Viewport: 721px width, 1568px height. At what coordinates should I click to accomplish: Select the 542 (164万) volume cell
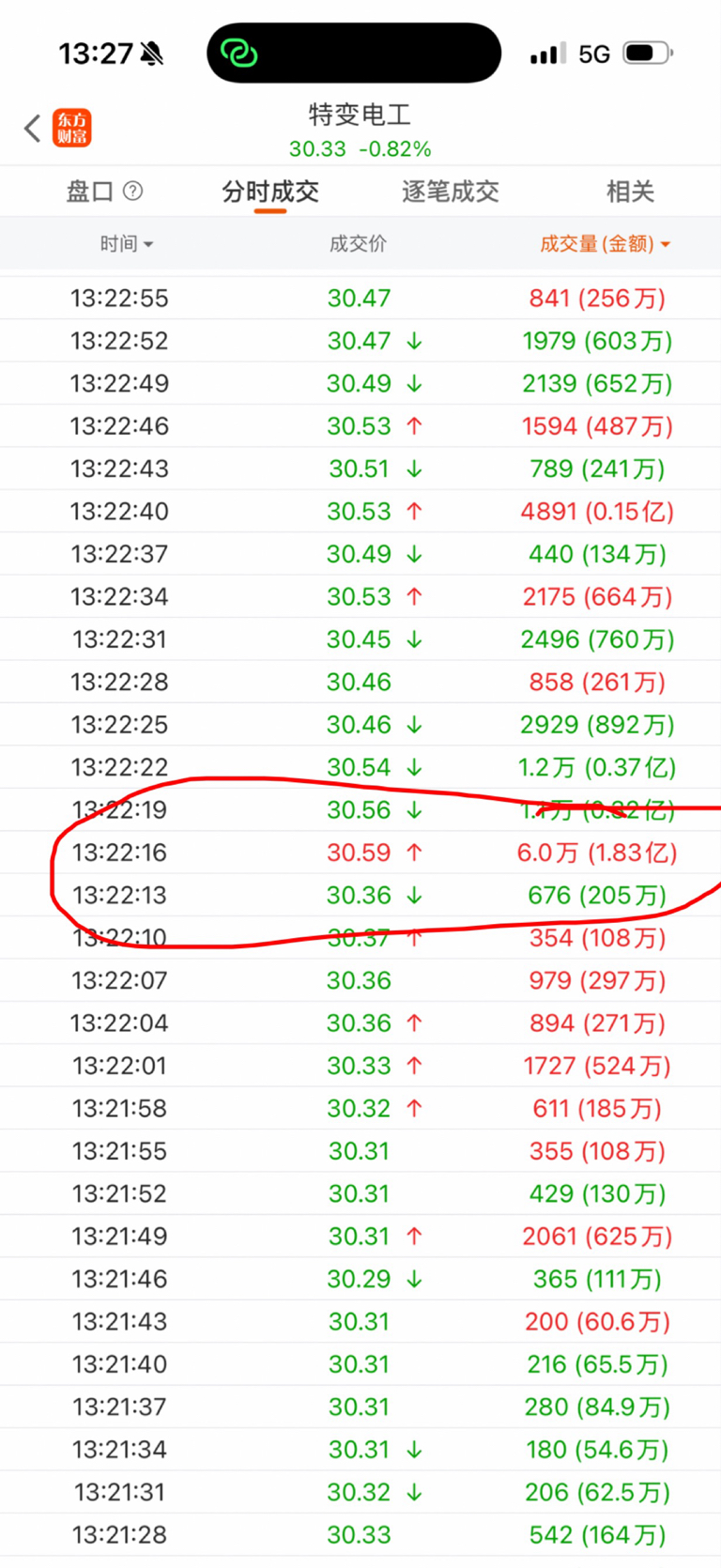click(597, 1535)
